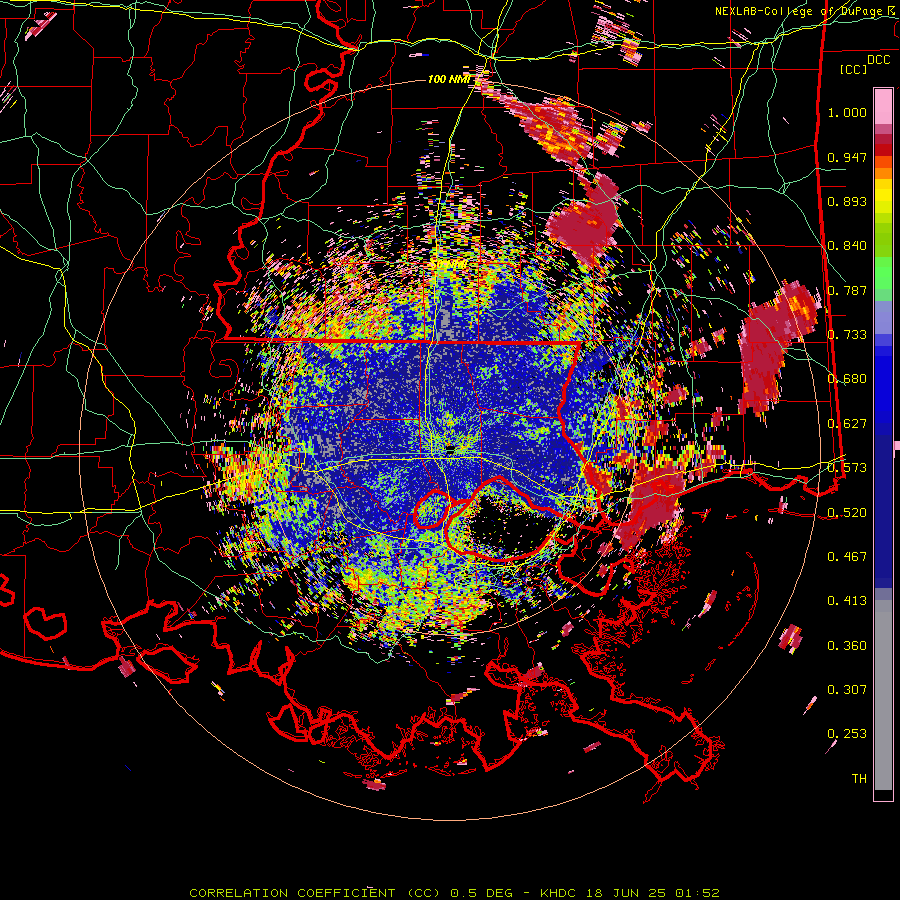Select the 0.947 scale value
Viewport: 900px width, 900px height.
847,157
